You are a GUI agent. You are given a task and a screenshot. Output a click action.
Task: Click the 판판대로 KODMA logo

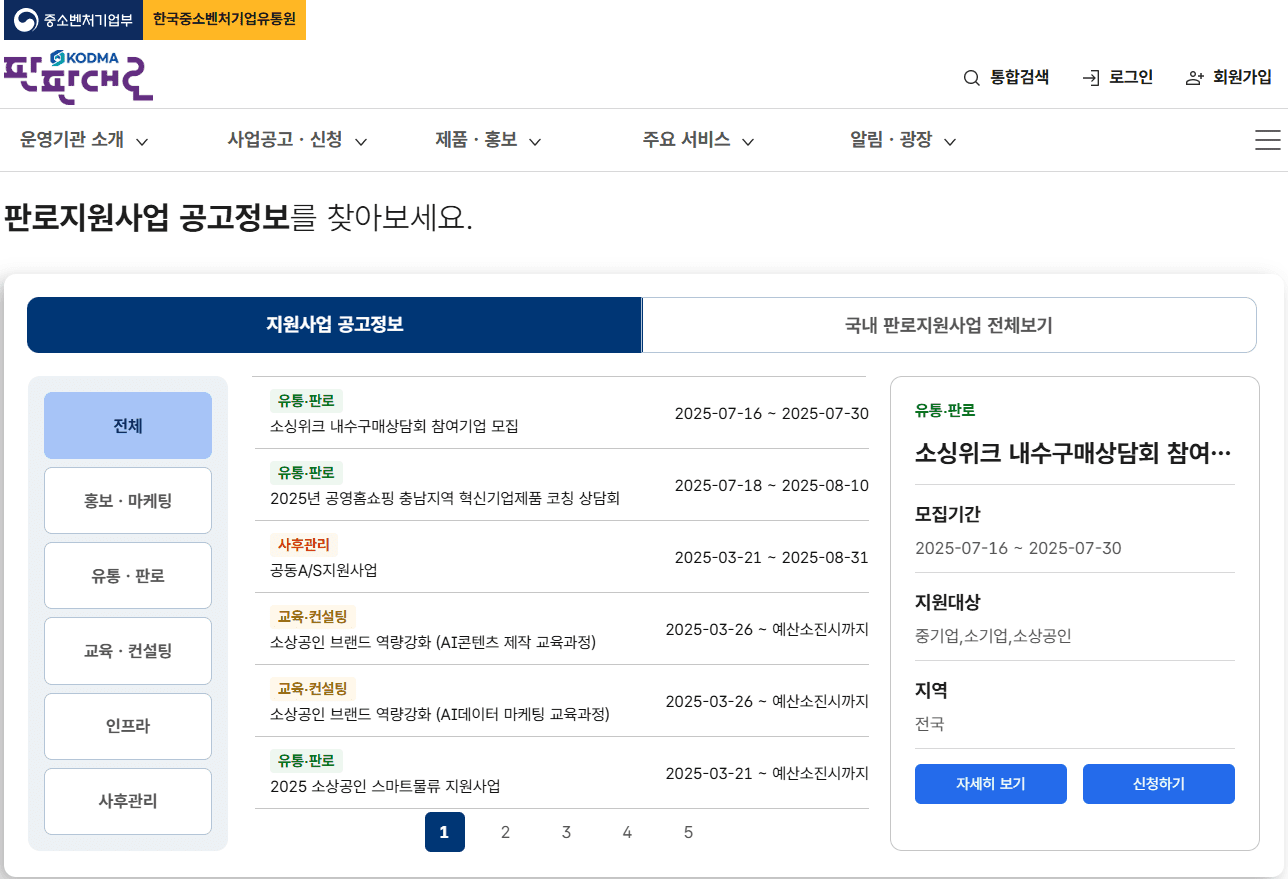[78, 76]
